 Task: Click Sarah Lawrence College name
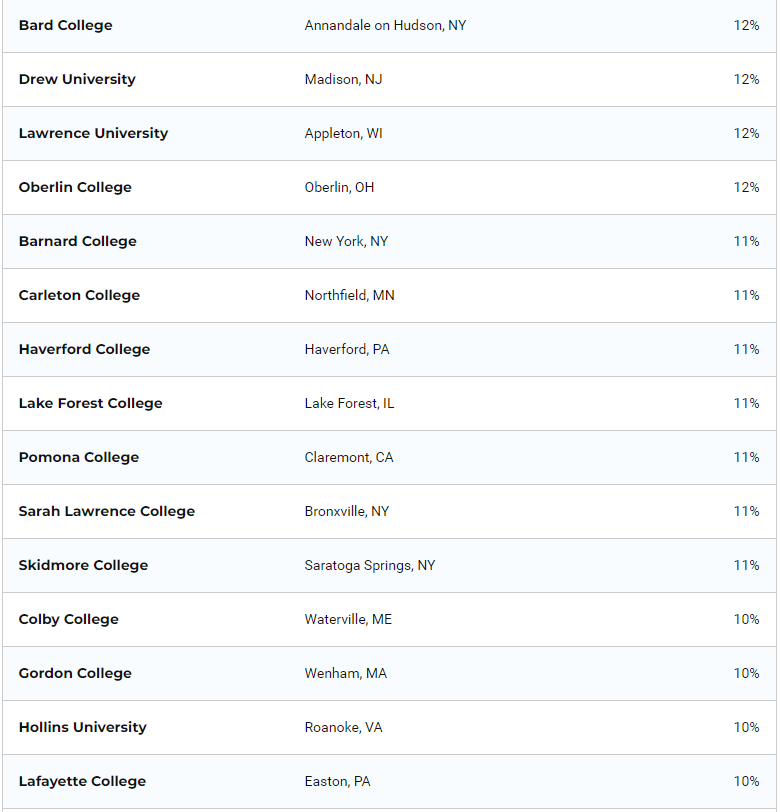(x=106, y=511)
